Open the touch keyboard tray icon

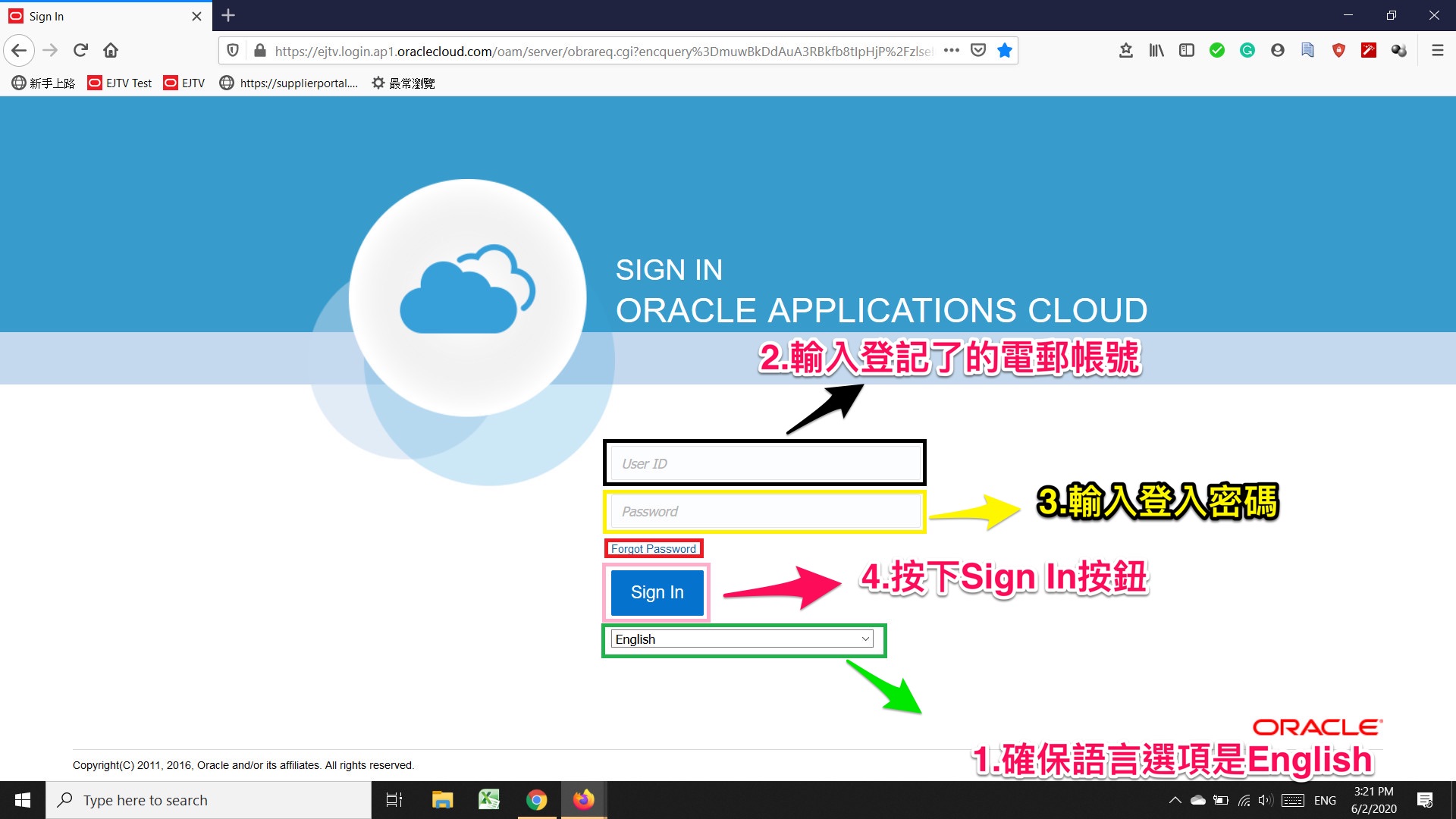tap(1293, 800)
